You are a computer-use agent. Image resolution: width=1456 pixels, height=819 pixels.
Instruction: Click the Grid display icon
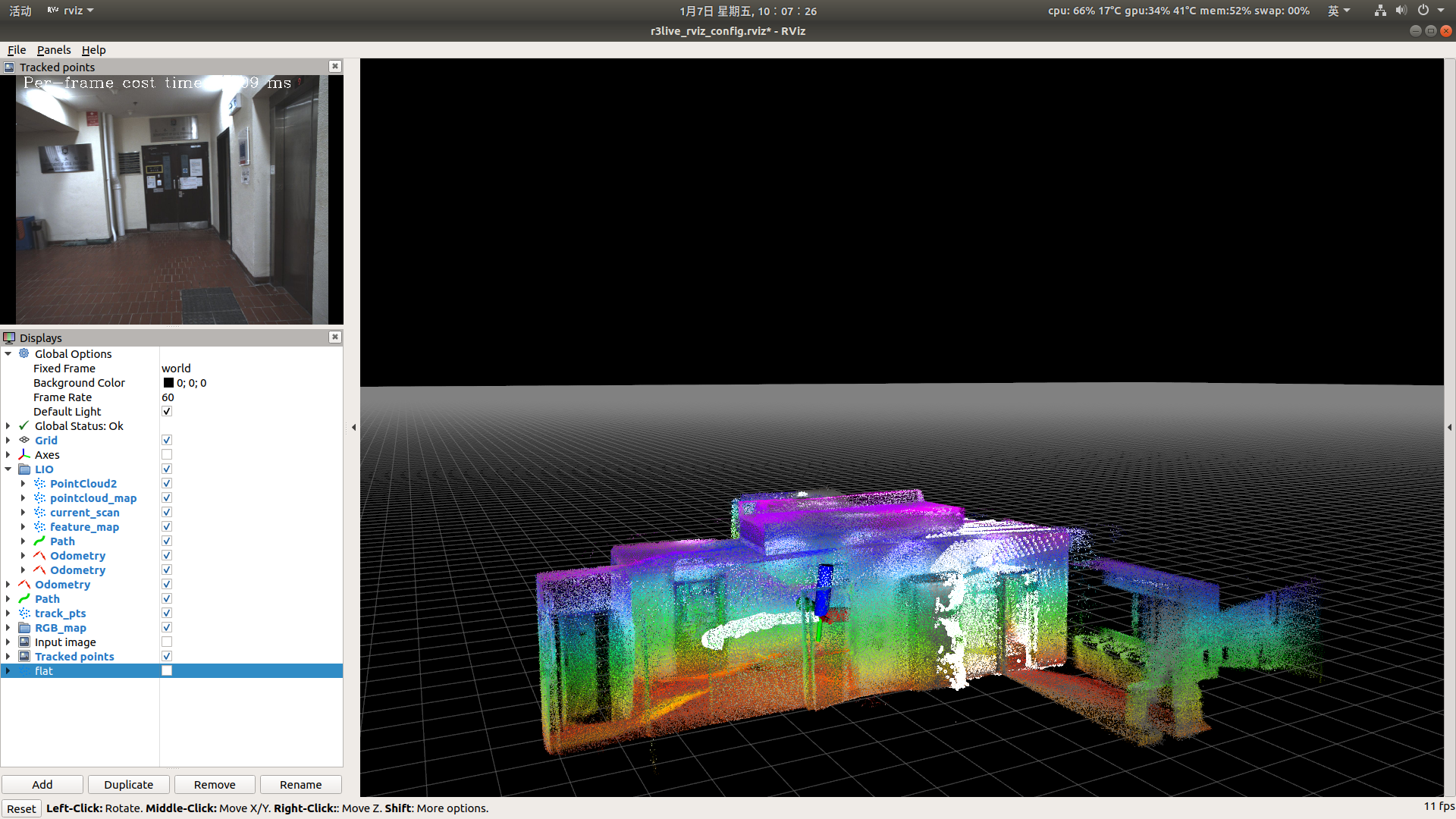click(x=24, y=440)
